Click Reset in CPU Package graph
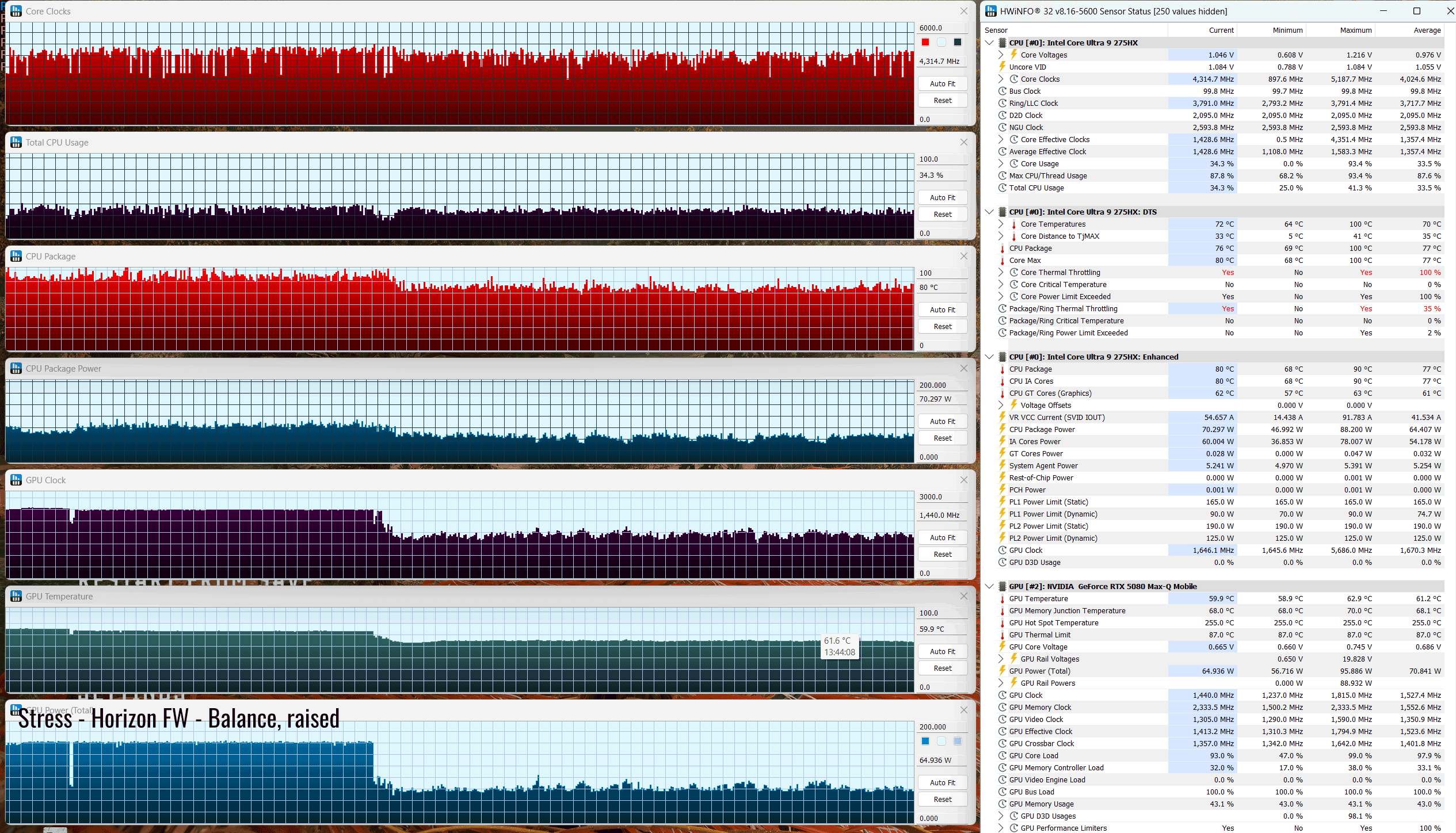Screen dimensions: 1456x833 (942, 326)
